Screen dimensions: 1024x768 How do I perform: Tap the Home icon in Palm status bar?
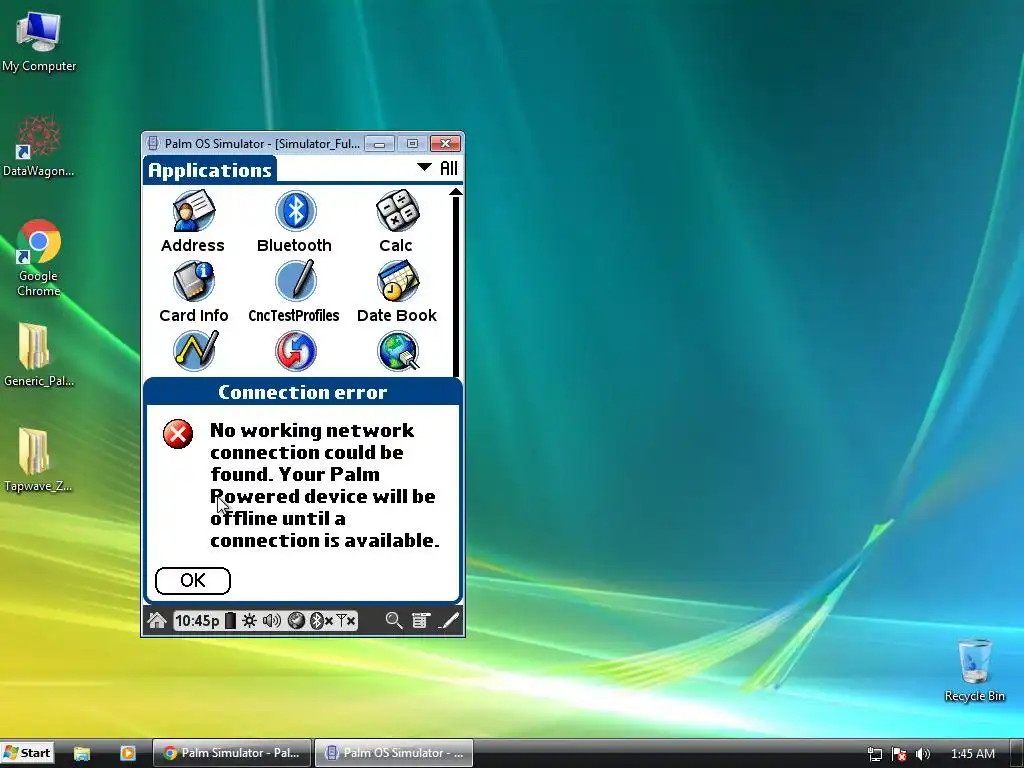tap(157, 620)
